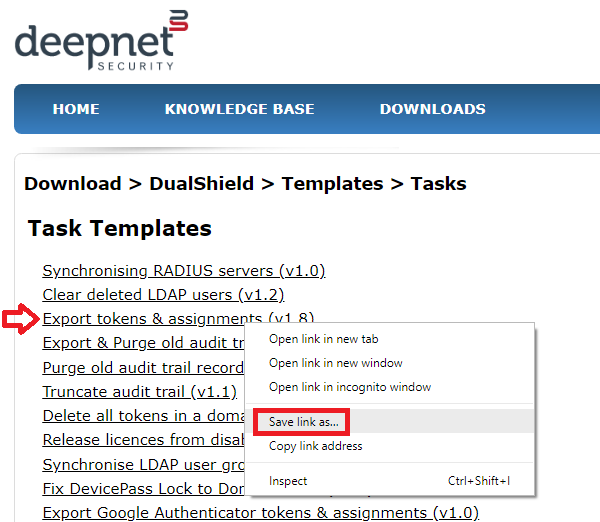The image size is (600, 522).
Task: Open Export tokens & assignments link
Action: tap(178, 318)
